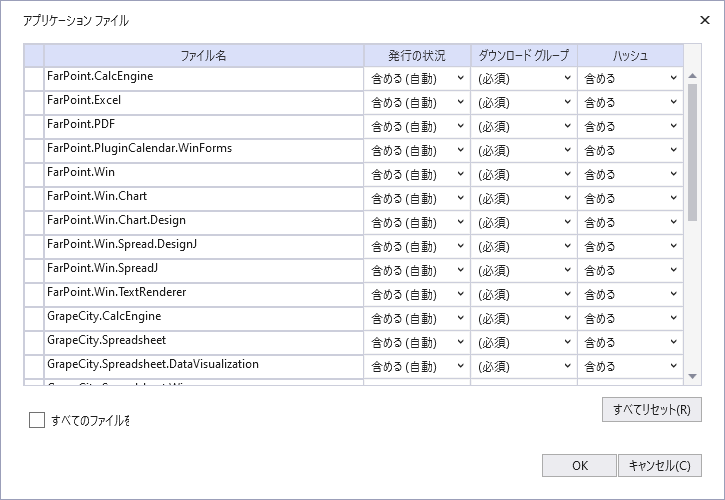This screenshot has height=500, width=725.
Task: Open ハッシュ dropdown for FarPoint.PDF
Action: coord(630,126)
